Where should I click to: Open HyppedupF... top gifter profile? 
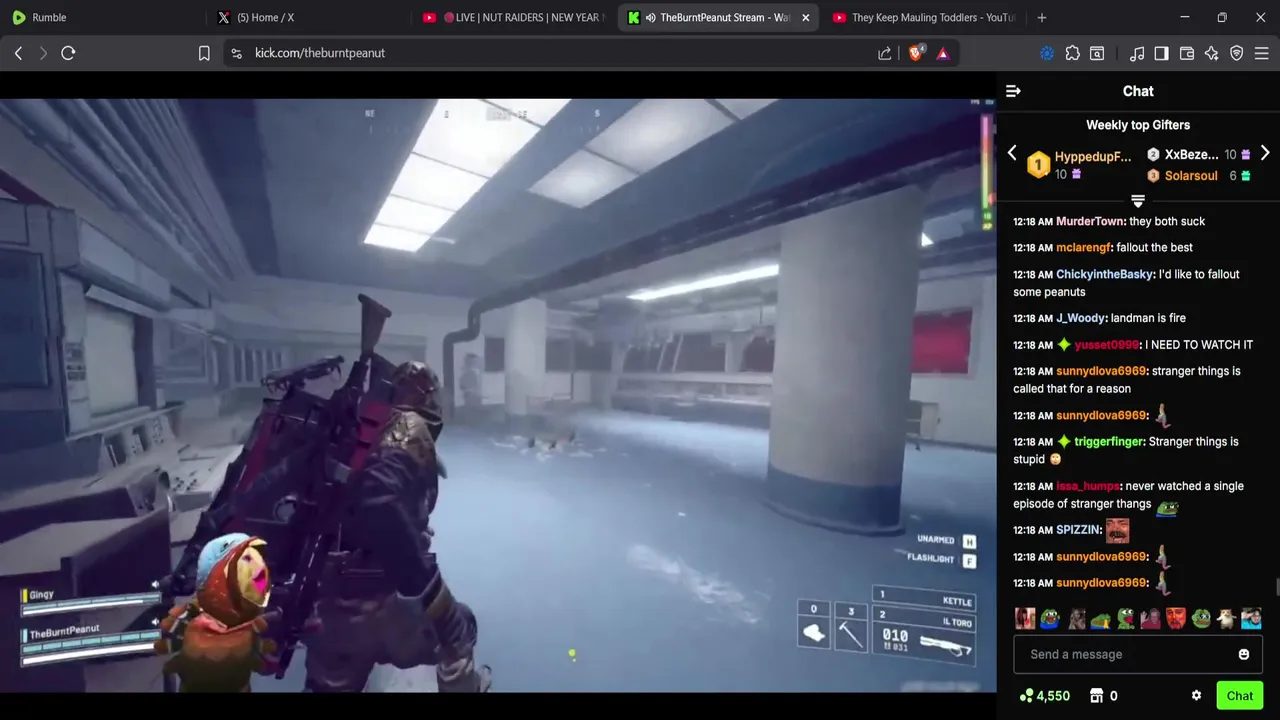[1093, 157]
